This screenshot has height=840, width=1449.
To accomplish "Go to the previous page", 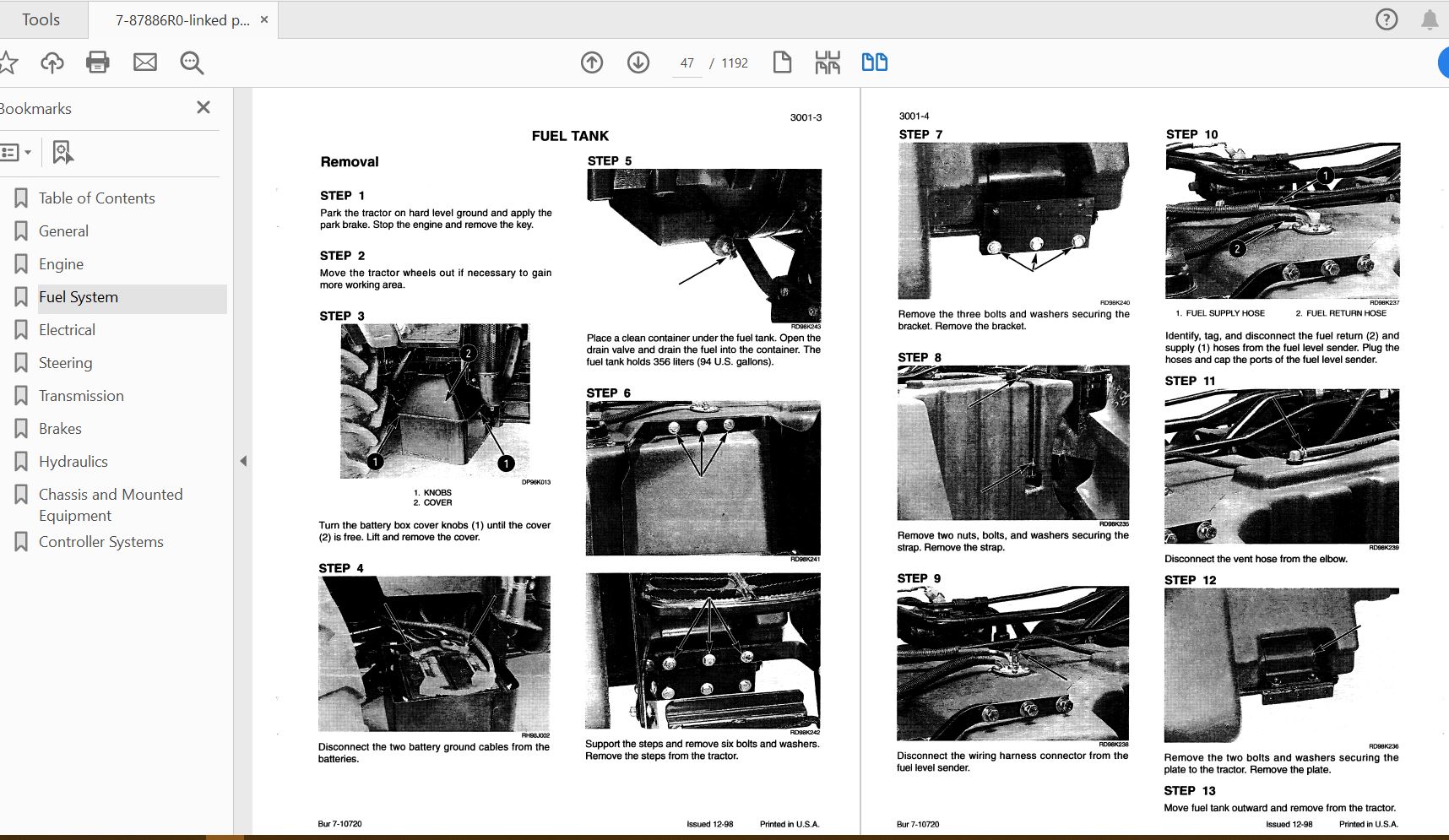I will click(x=592, y=62).
